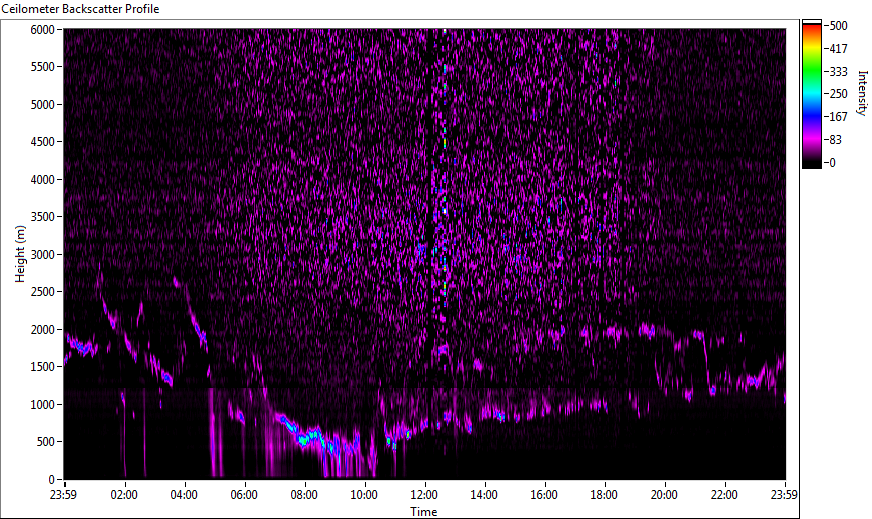Click the 16:00 time axis label
This screenshot has width=872, height=519.
[x=544, y=495]
